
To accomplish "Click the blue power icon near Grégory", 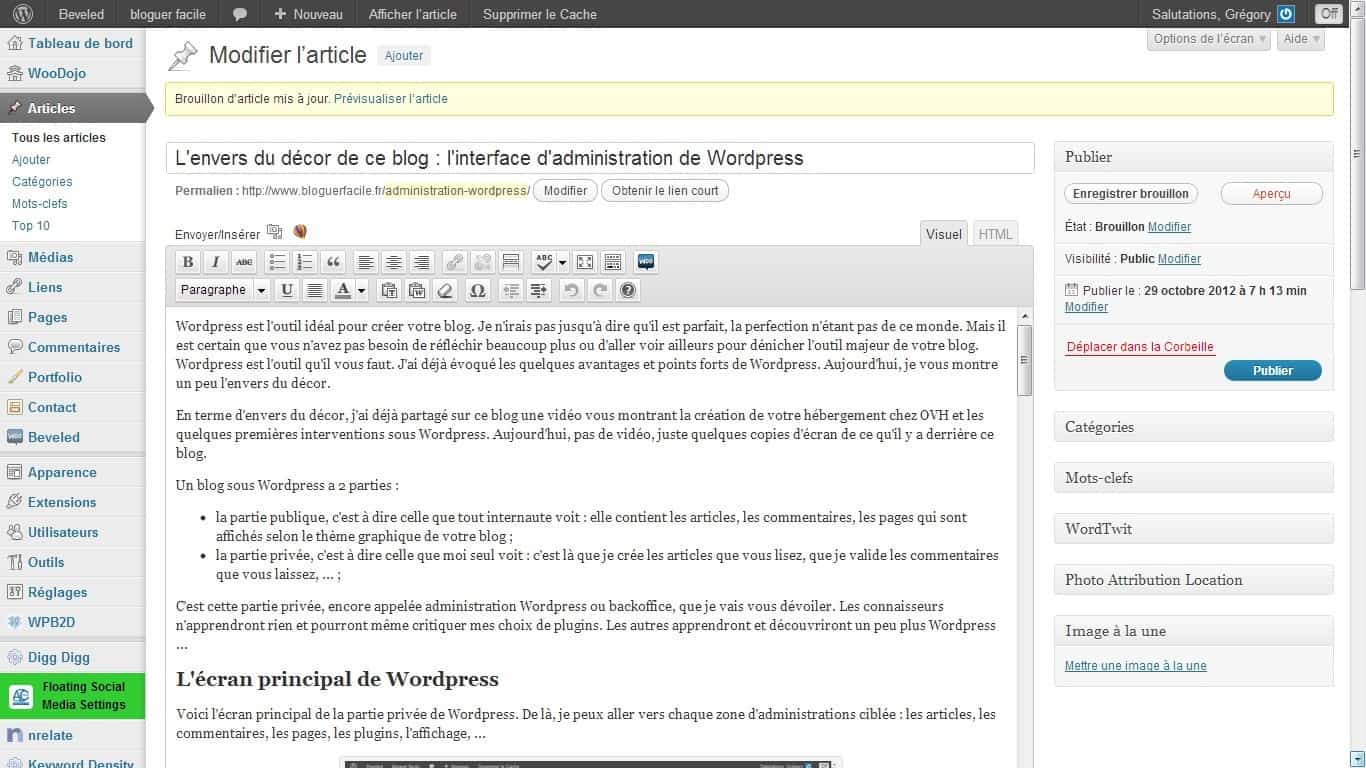I will pos(1286,14).
